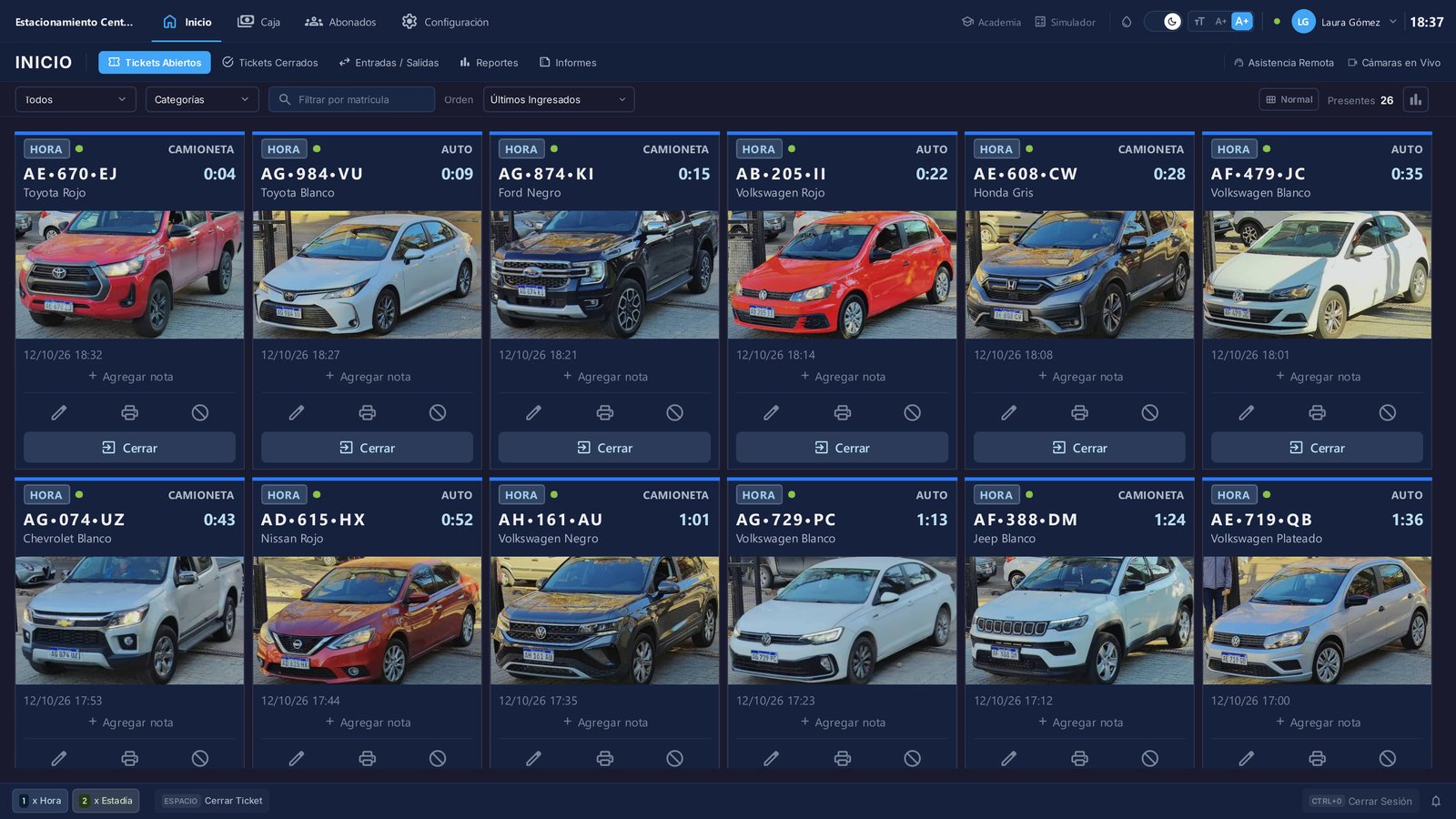Select the smallest text size option

coord(1199,22)
